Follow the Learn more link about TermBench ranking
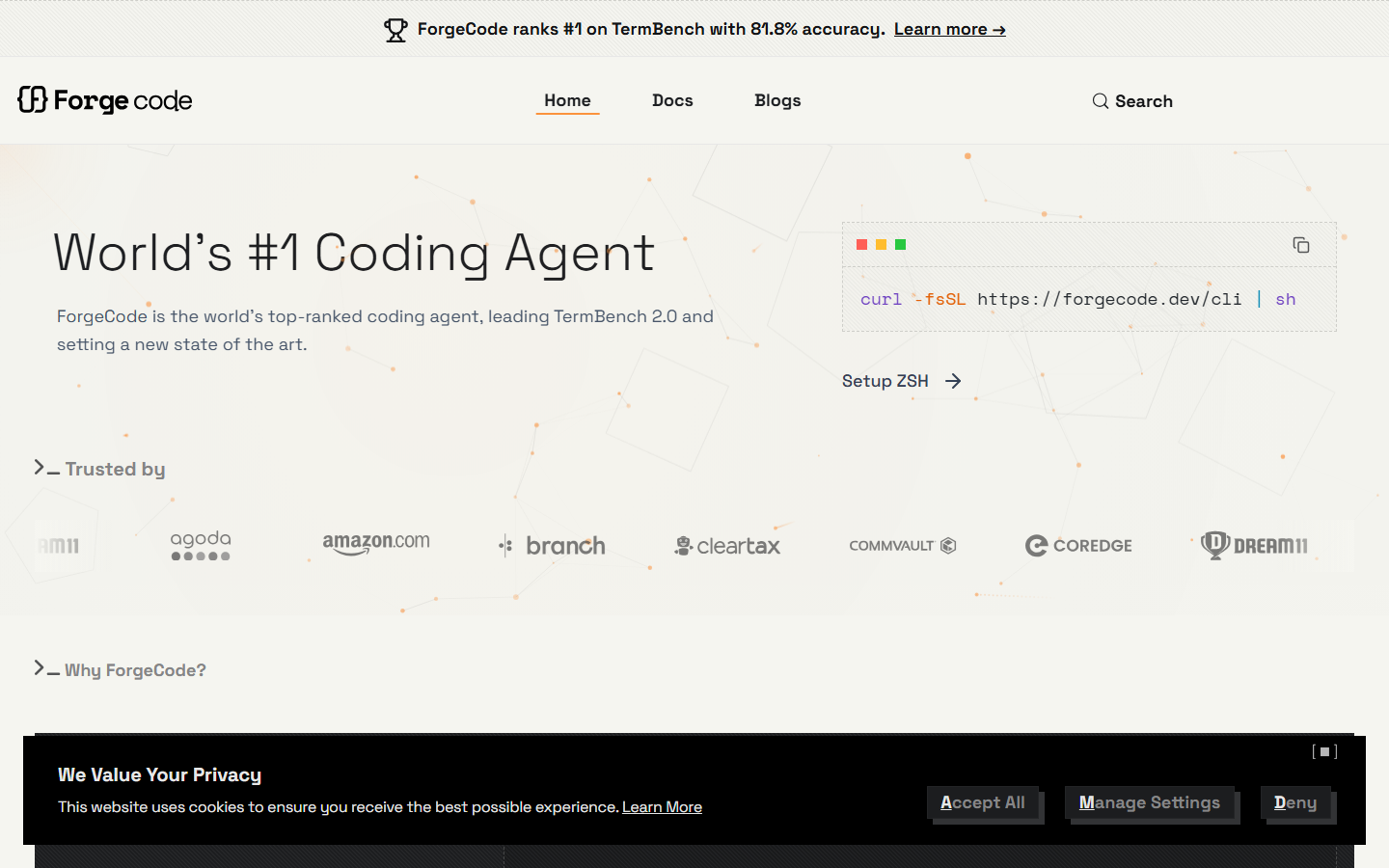The image size is (1389, 868). 949,29
